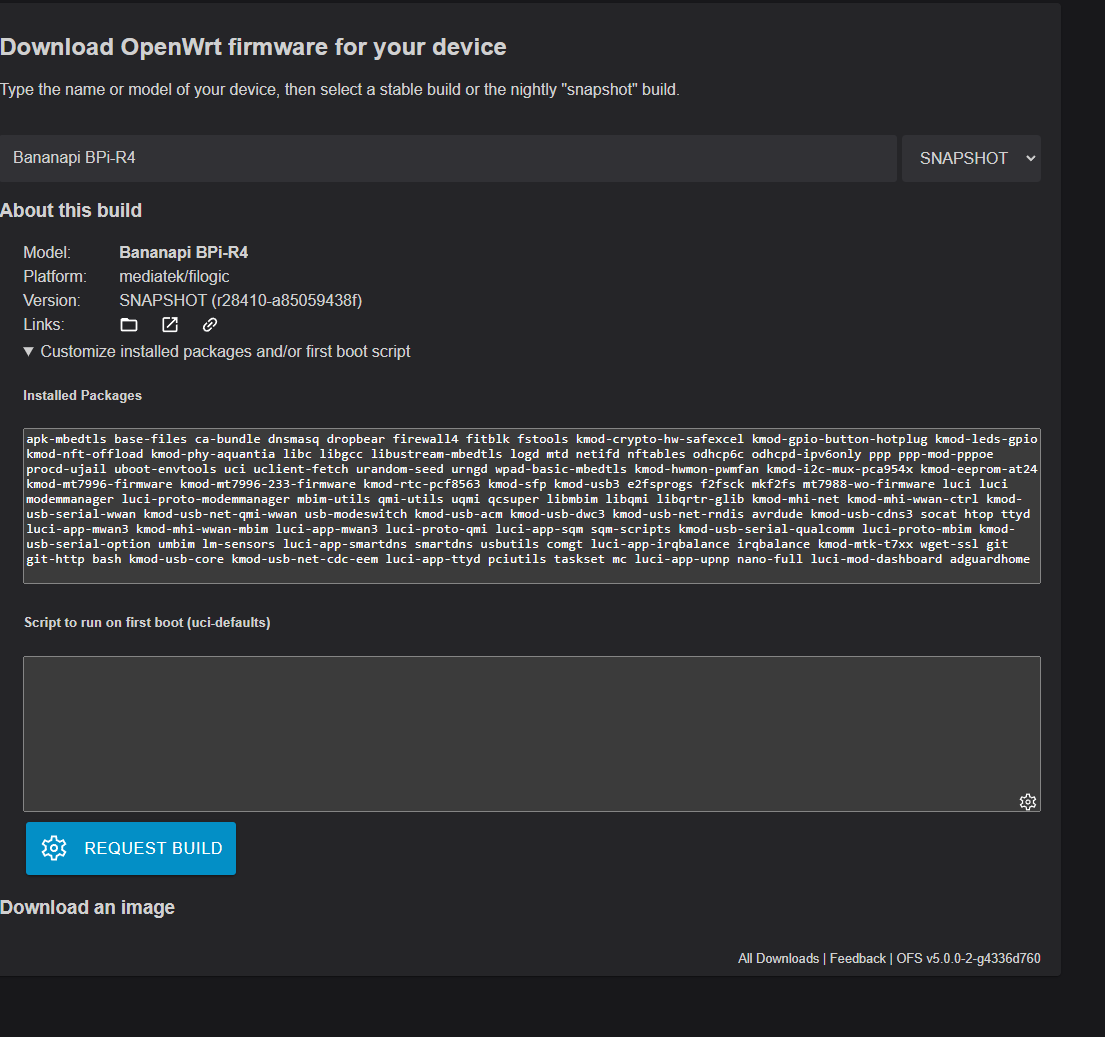
Task: Click the 'mediatek/filogic' platform value
Action: 174,276
